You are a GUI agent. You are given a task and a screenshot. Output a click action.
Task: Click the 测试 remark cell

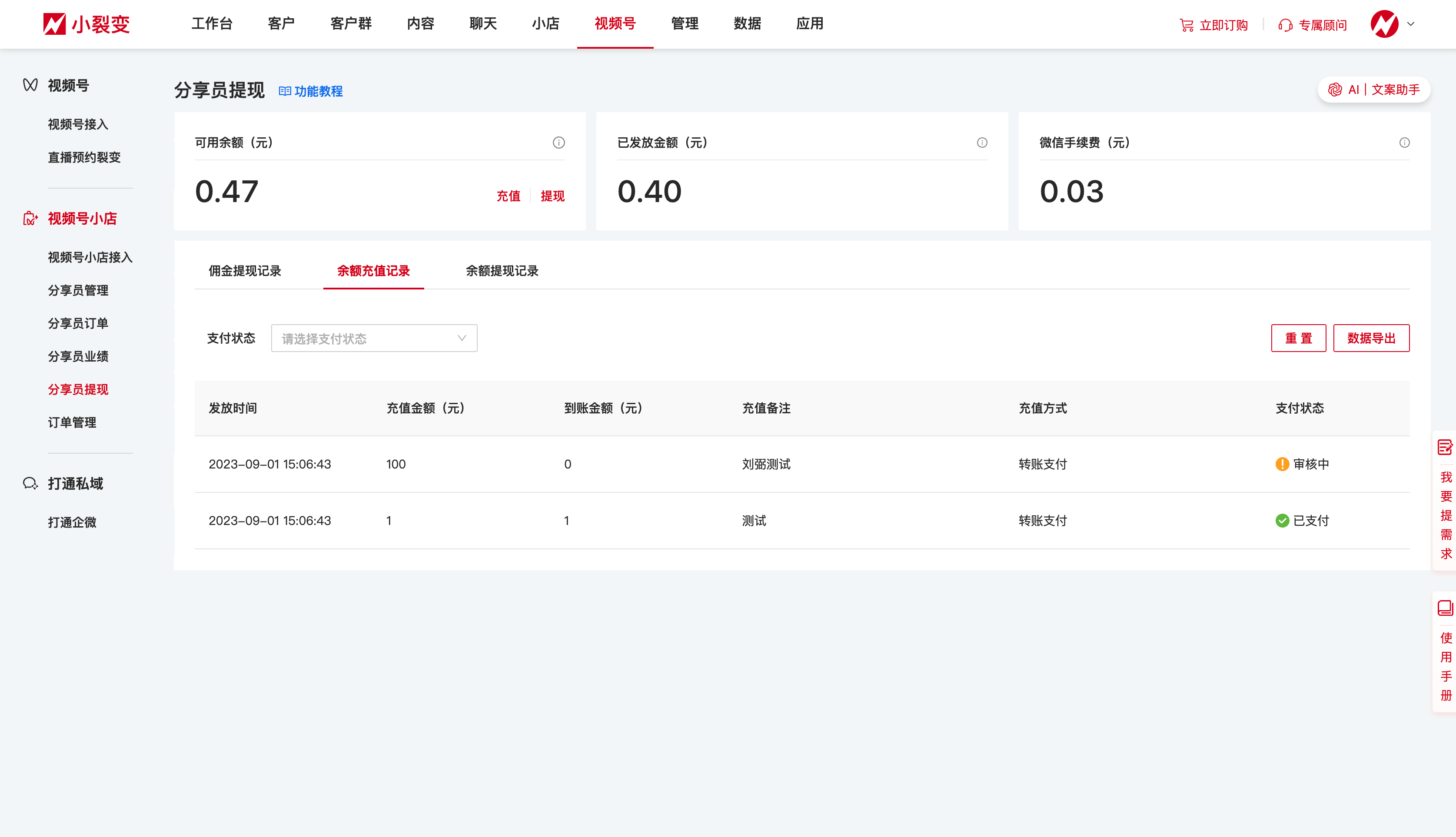pos(754,521)
